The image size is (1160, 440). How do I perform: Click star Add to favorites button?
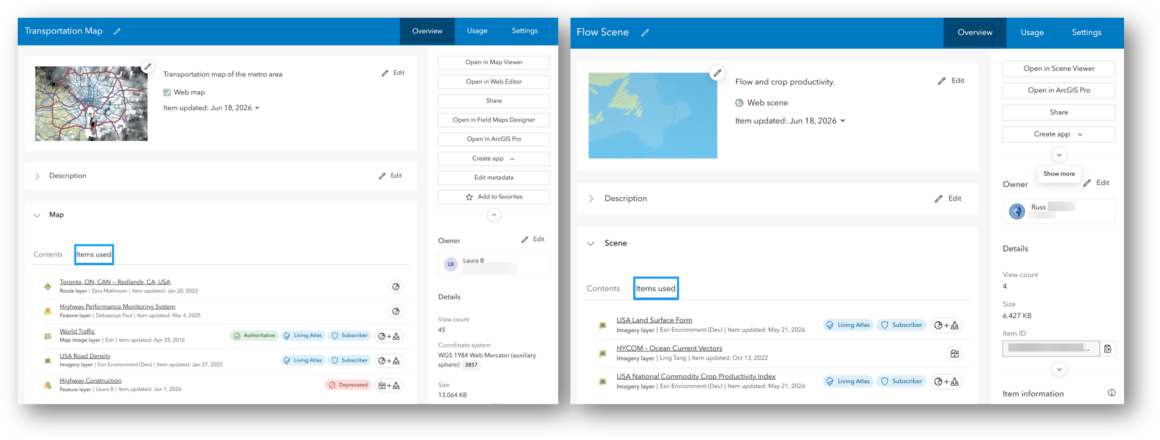coord(493,197)
